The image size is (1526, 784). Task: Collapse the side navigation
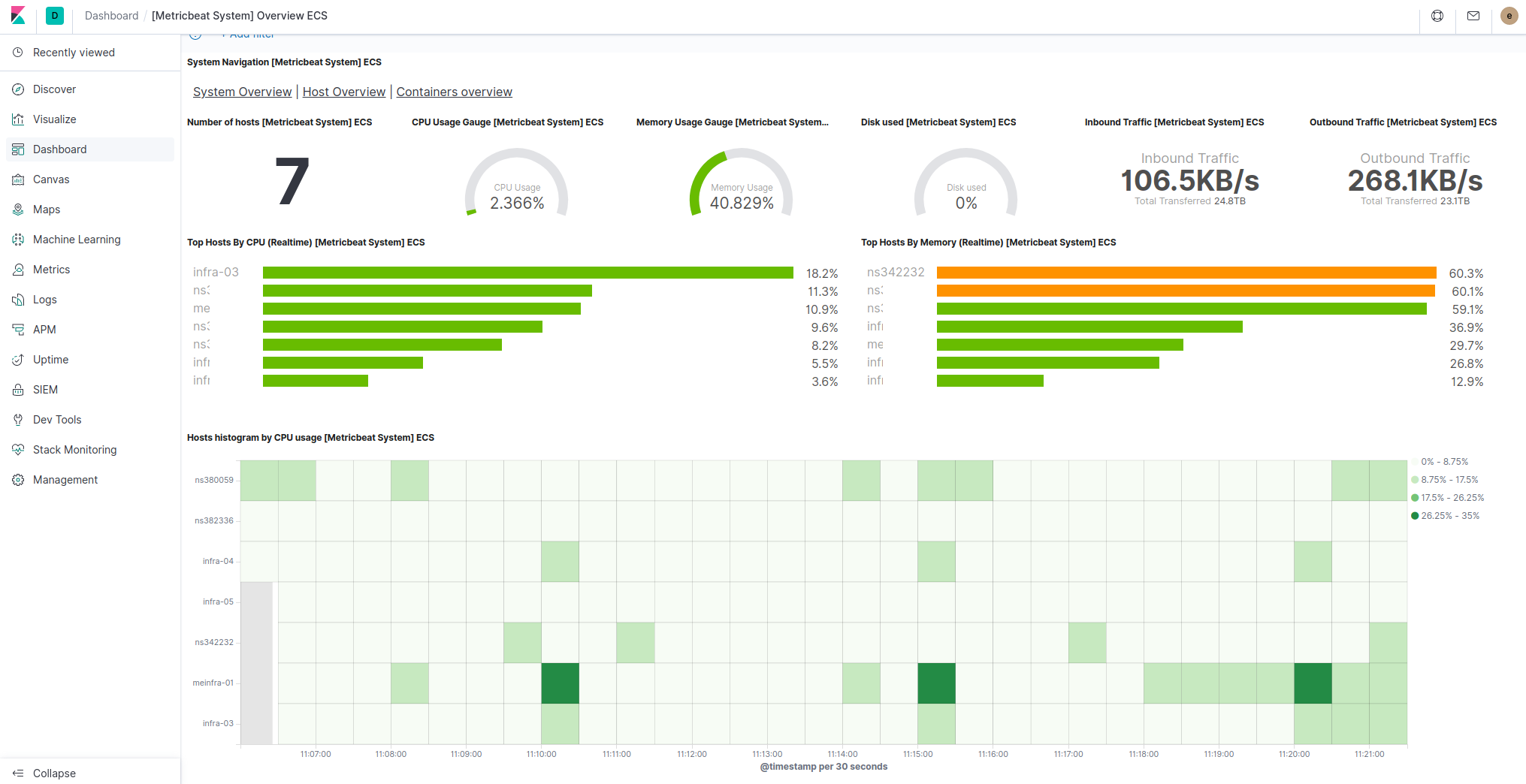pyautogui.click(x=54, y=773)
